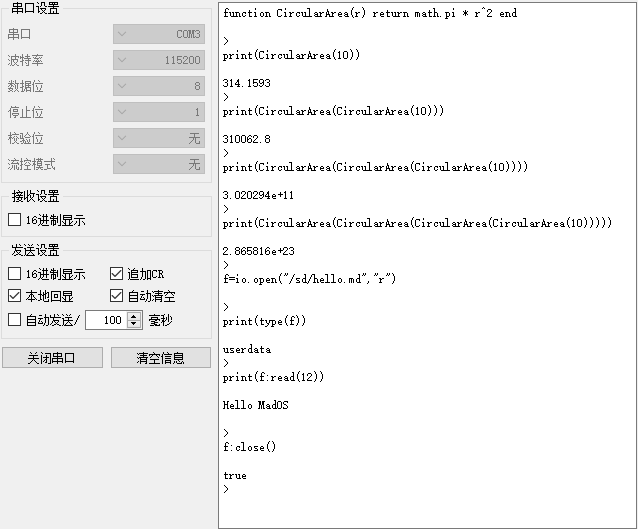
Task: Disable the 本地回显 checkbox
Action: [x=15, y=296]
